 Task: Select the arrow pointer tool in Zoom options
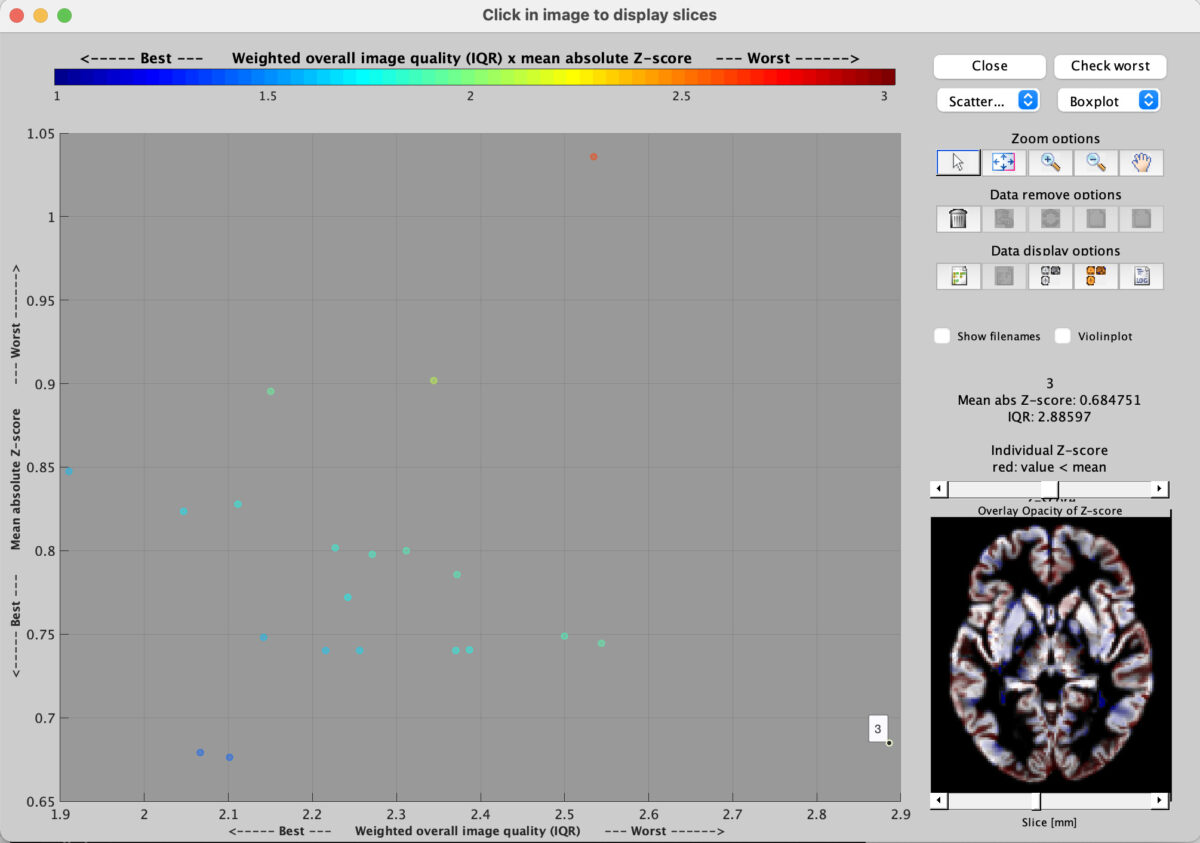958,162
